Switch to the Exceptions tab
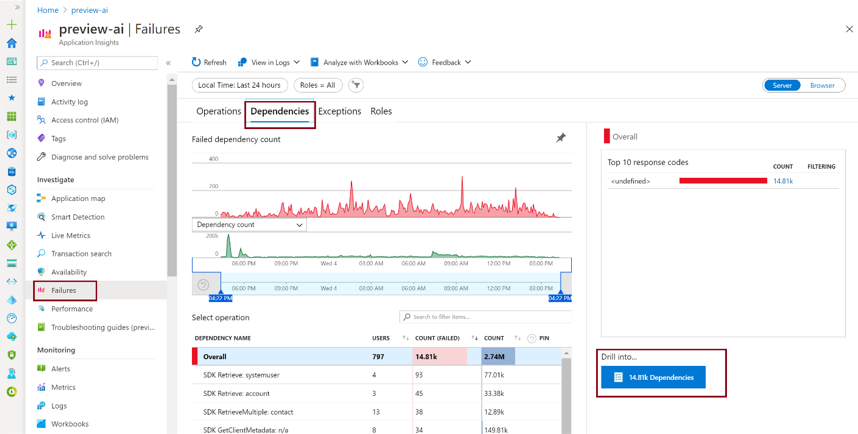This screenshot has height=434, width=858. click(x=340, y=111)
